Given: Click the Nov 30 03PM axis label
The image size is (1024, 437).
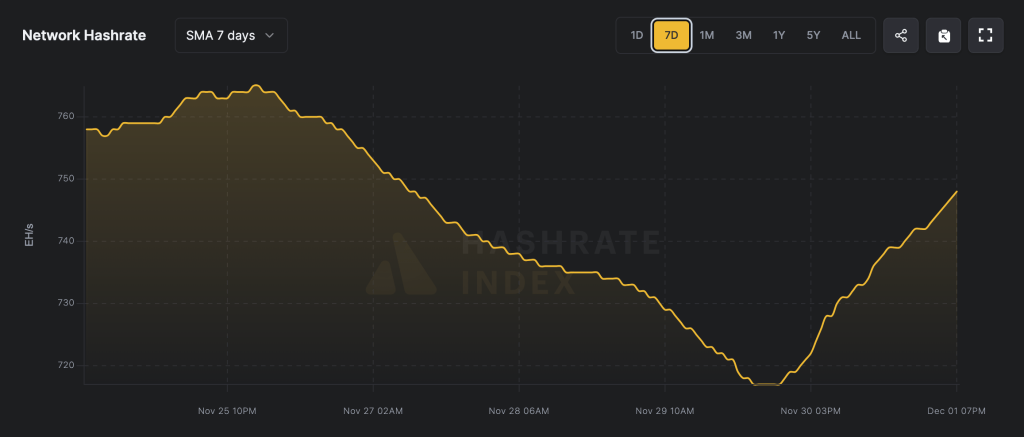Looking at the screenshot, I should point(811,410).
